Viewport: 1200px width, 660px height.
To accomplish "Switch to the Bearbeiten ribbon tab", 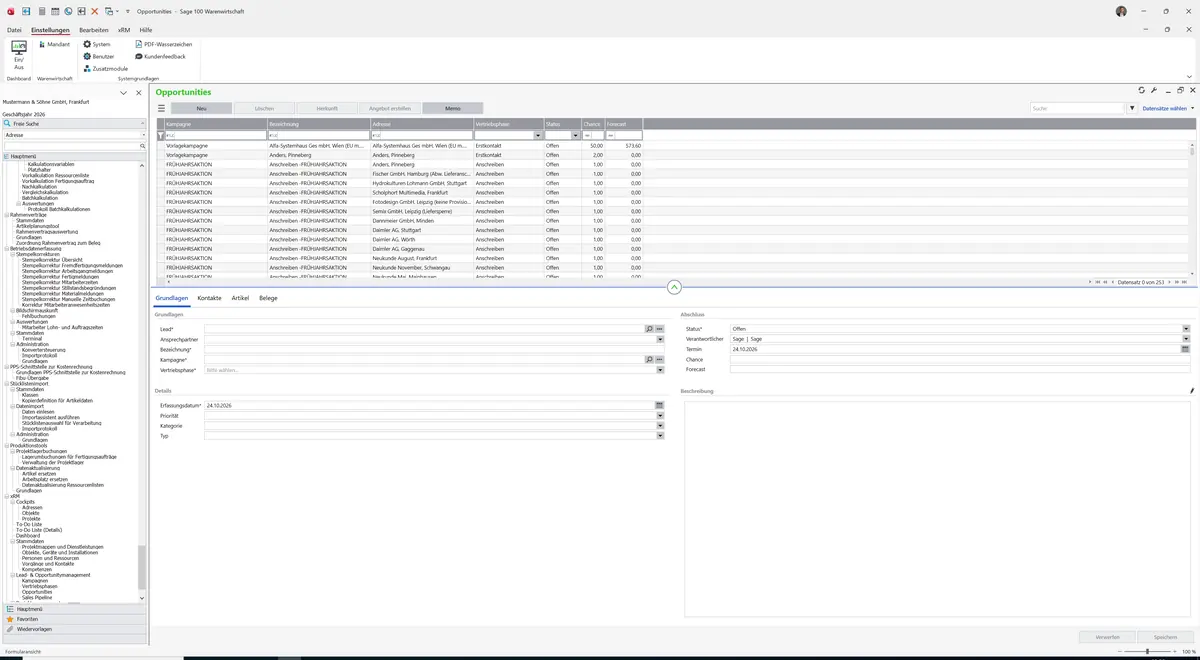I will click(x=94, y=30).
